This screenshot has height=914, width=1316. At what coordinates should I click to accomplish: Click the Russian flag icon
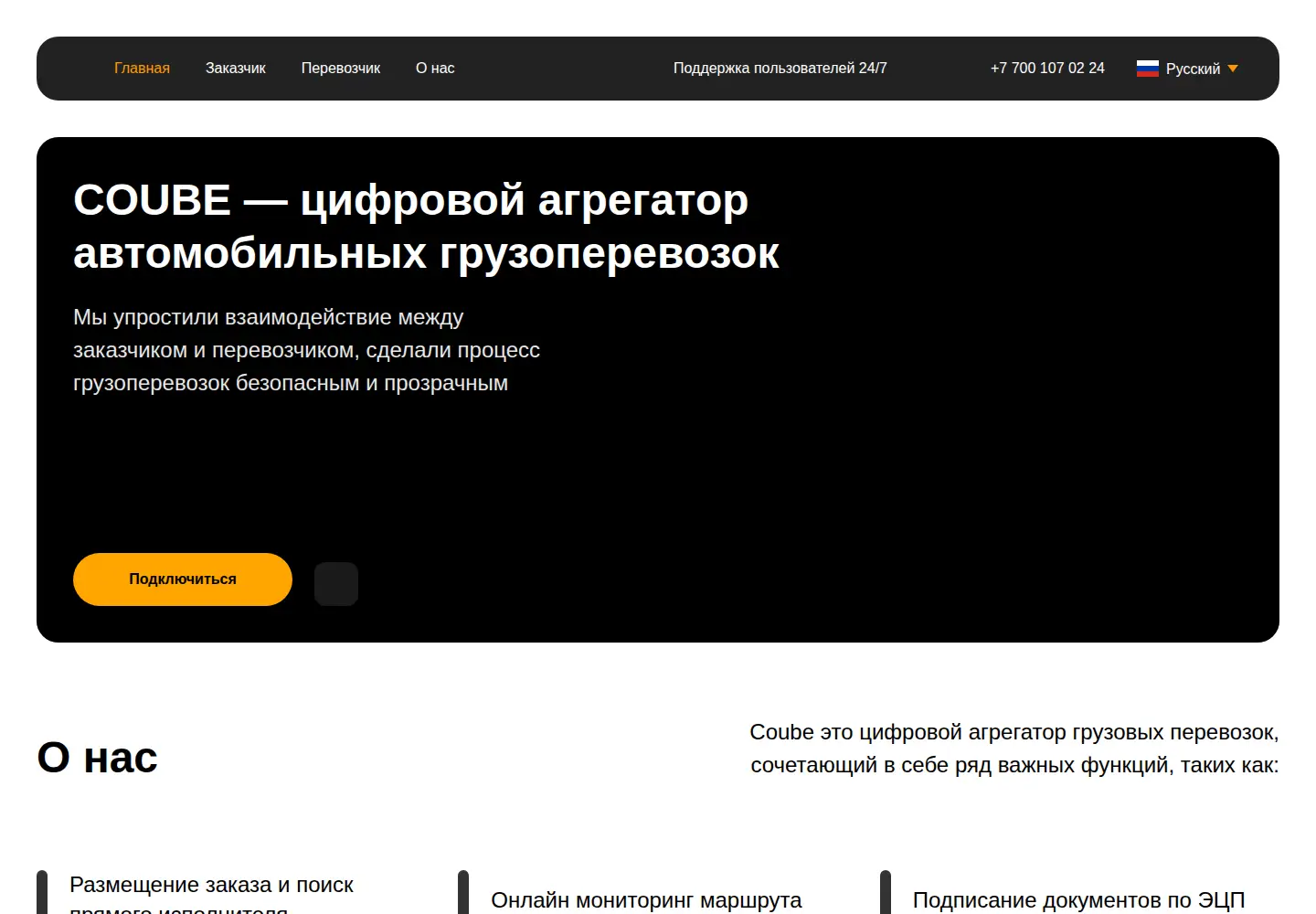pos(1147,69)
